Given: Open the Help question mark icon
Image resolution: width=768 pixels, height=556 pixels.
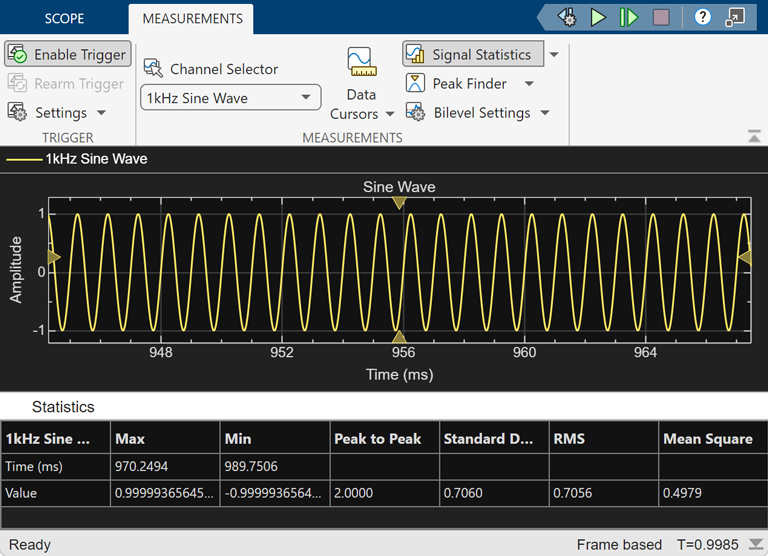Looking at the screenshot, I should click(x=702, y=17).
